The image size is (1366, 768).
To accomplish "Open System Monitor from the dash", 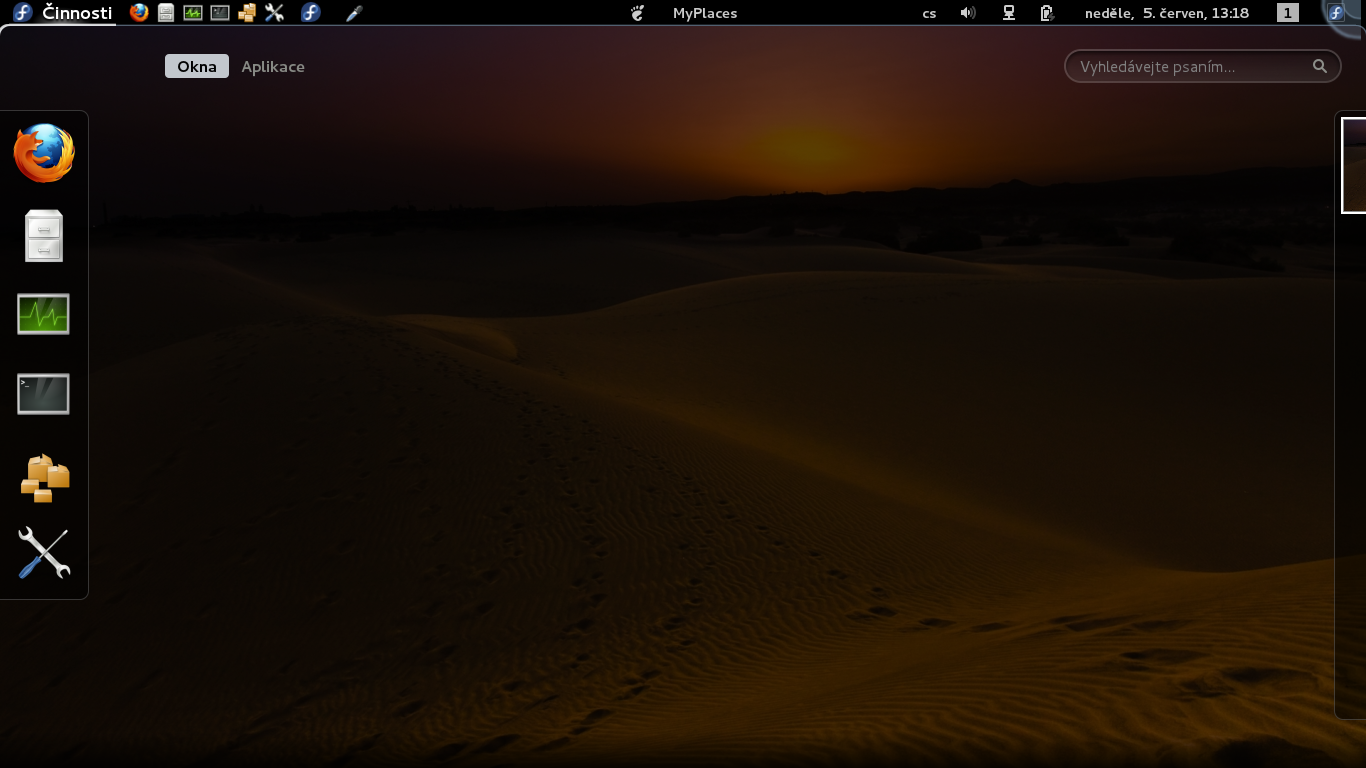I will [44, 314].
